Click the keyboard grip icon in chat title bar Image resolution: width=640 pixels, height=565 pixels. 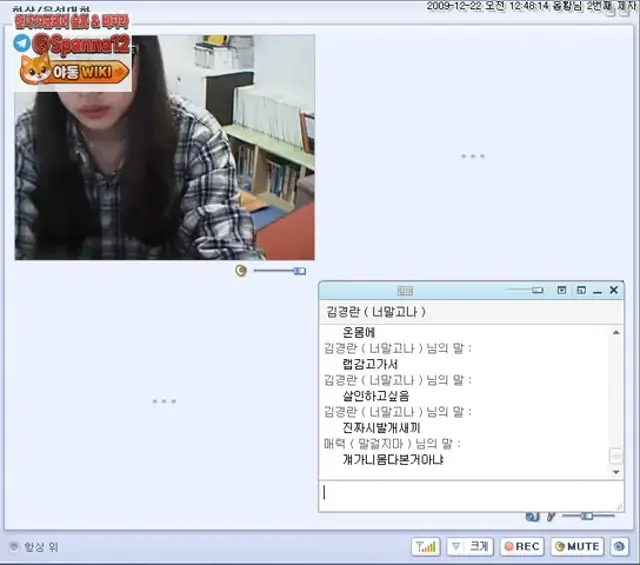(405, 291)
